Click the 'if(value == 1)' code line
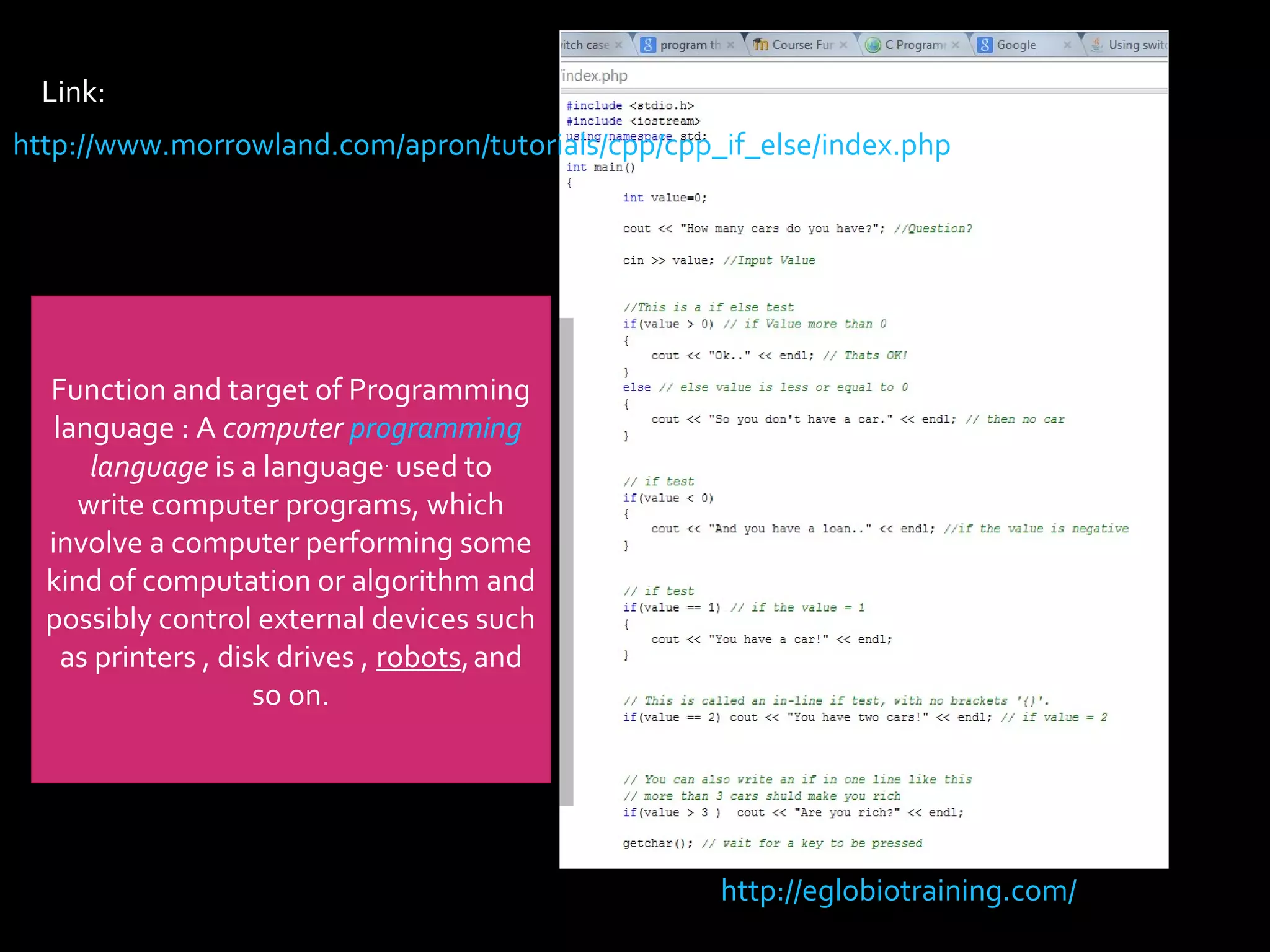Viewport: 1270px width, 952px height. 744,608
